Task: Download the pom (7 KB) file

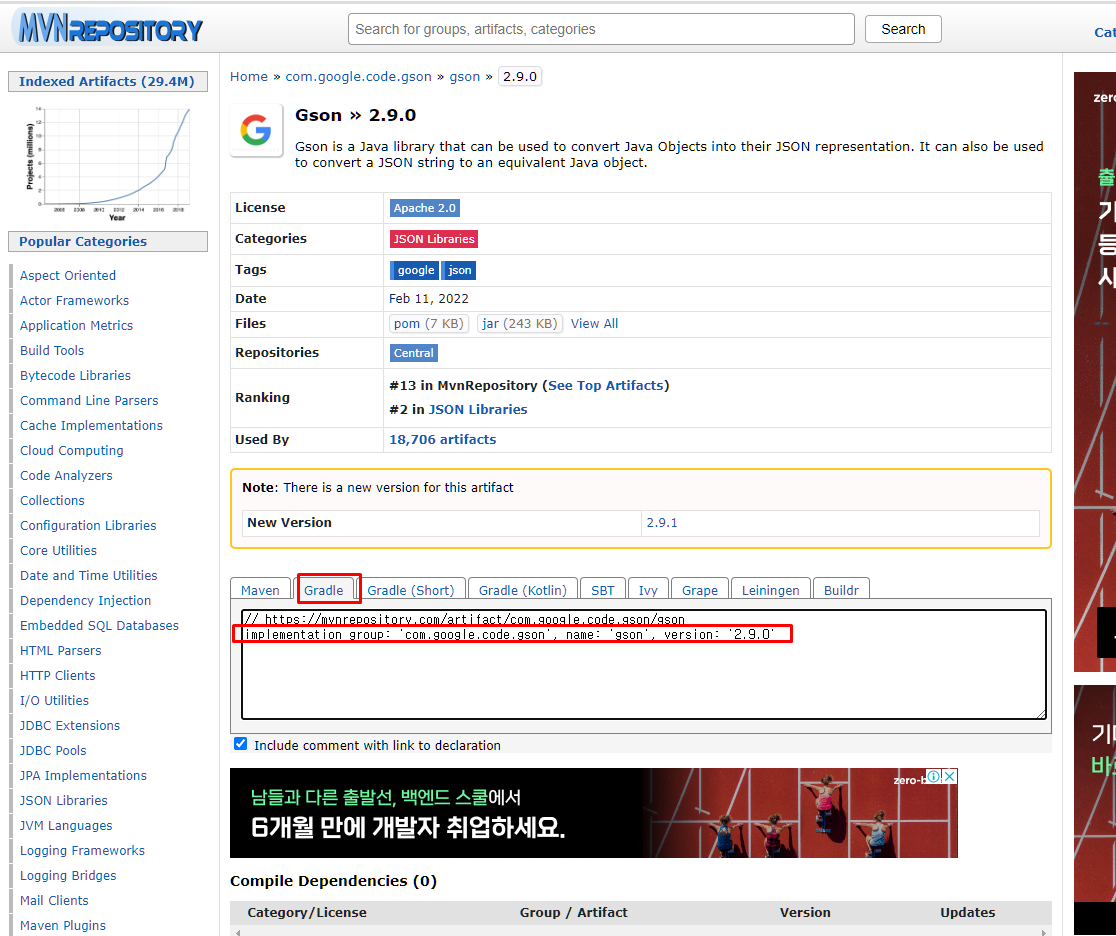Action: tap(428, 324)
